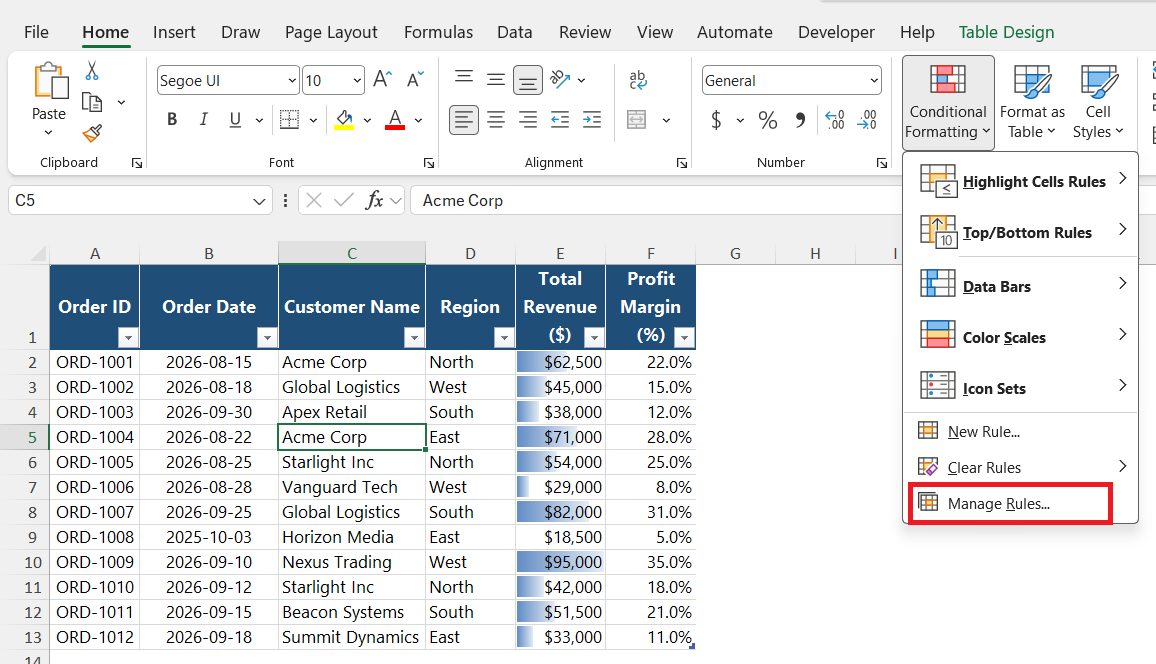Open Data Bars submenu
The width and height of the screenshot is (1156, 664).
1023,286
